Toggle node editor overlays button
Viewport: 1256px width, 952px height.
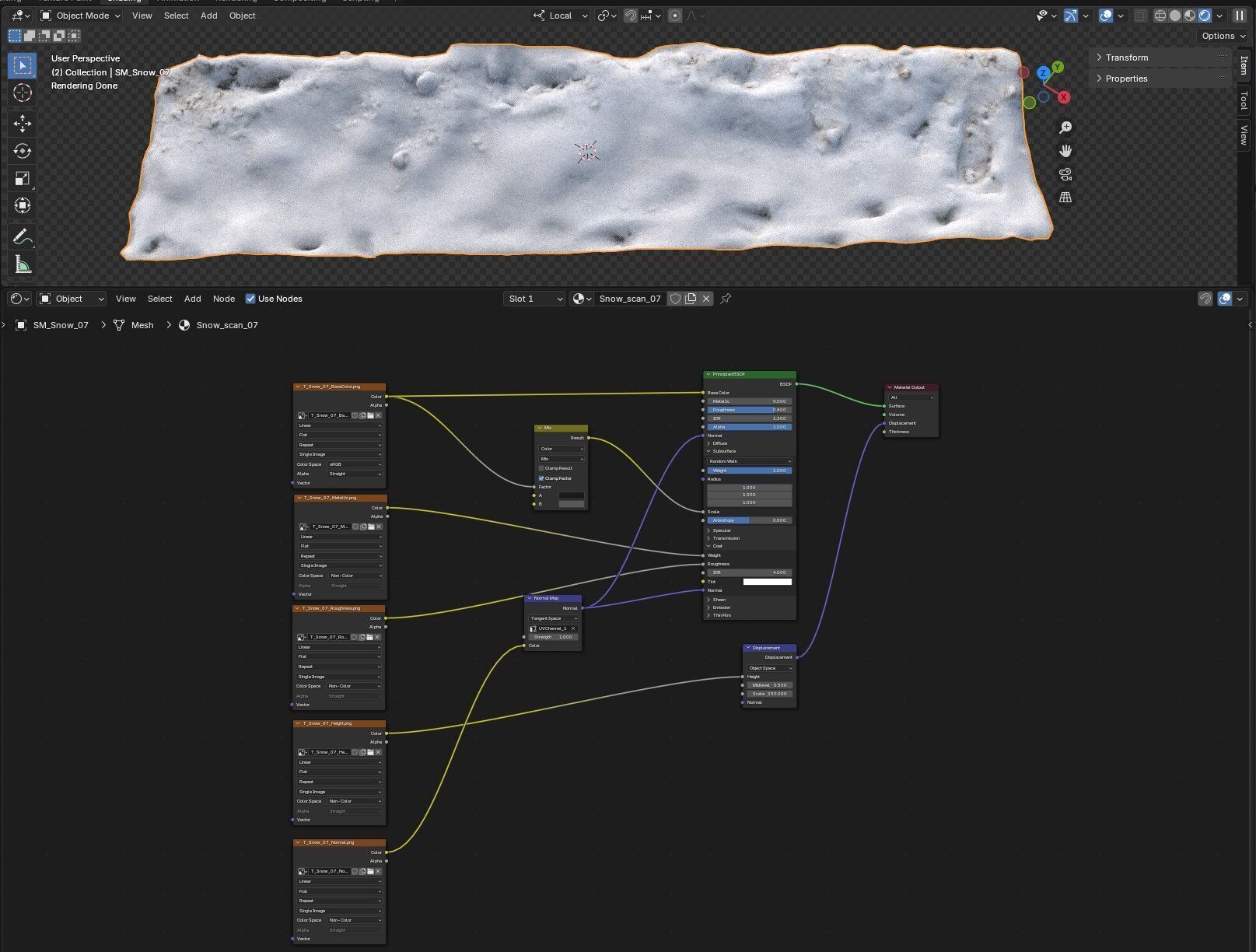[x=1225, y=299]
